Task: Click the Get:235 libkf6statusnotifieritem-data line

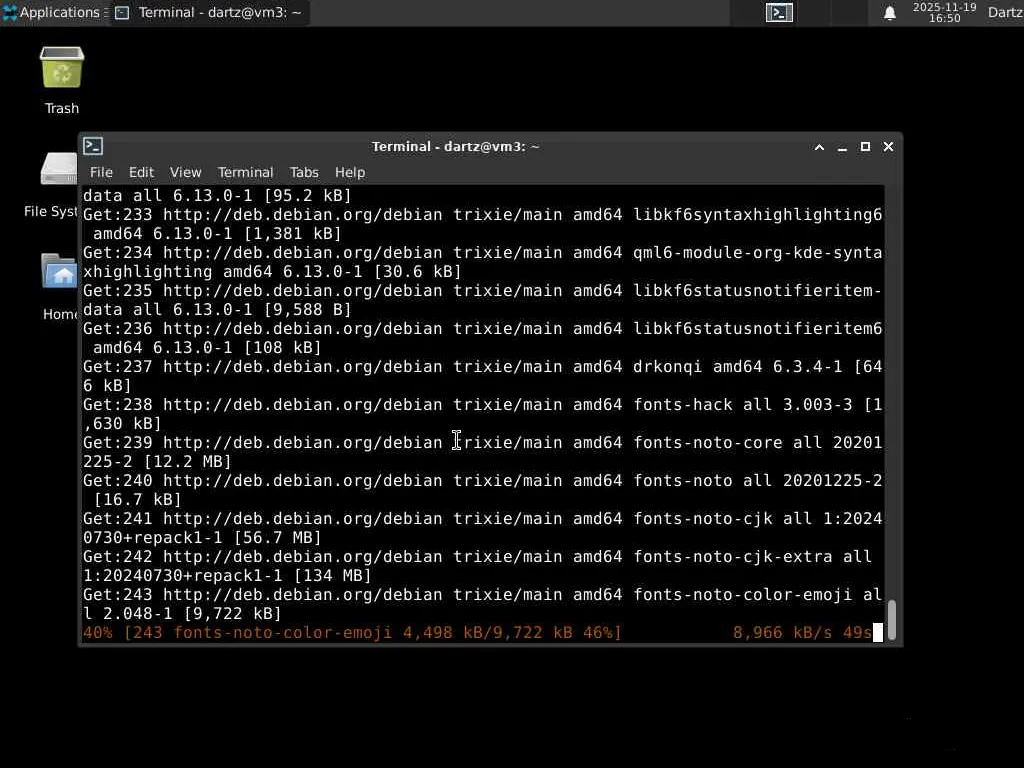Action: 483,300
